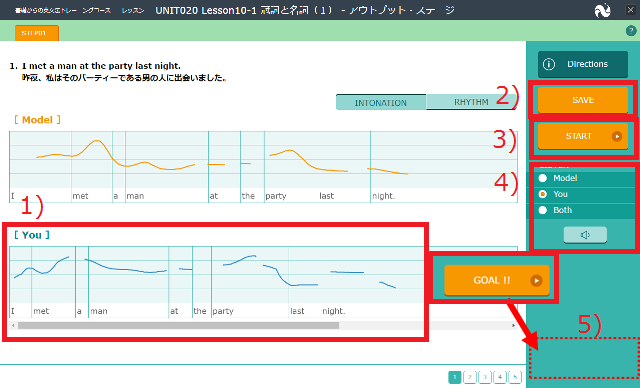Switch to the RHYTHM tab
640x388 pixels.
(471, 102)
